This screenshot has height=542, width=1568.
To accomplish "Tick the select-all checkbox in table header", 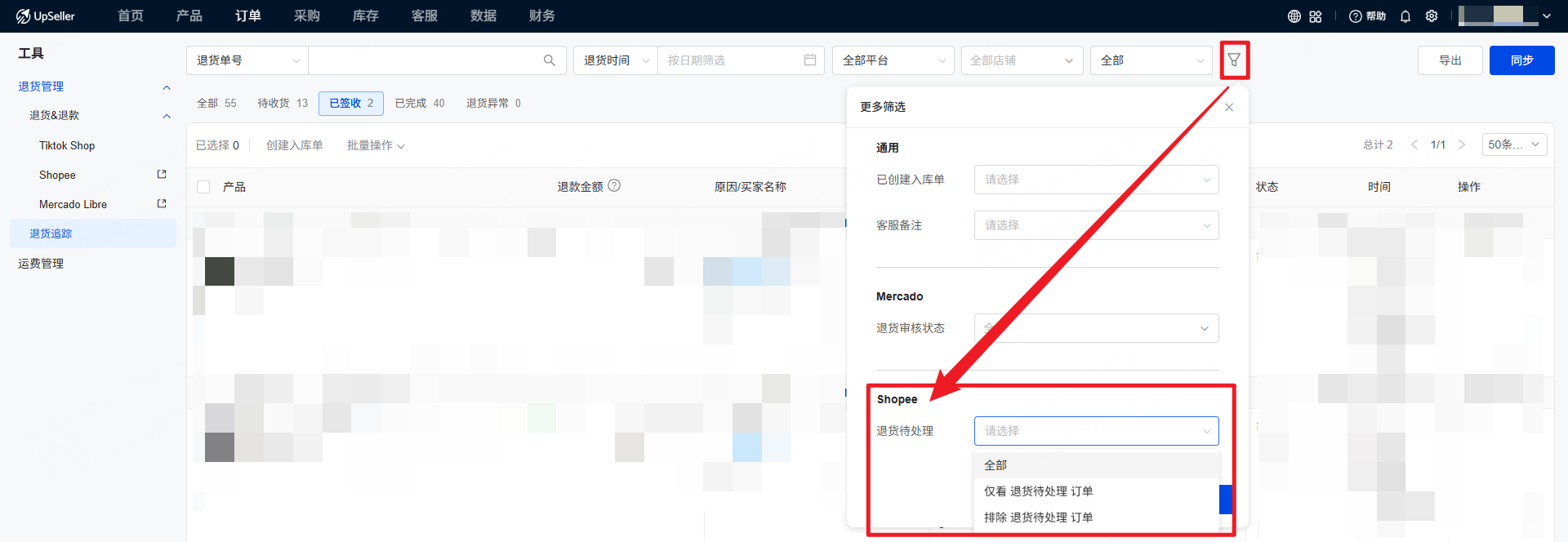I will pyautogui.click(x=204, y=187).
